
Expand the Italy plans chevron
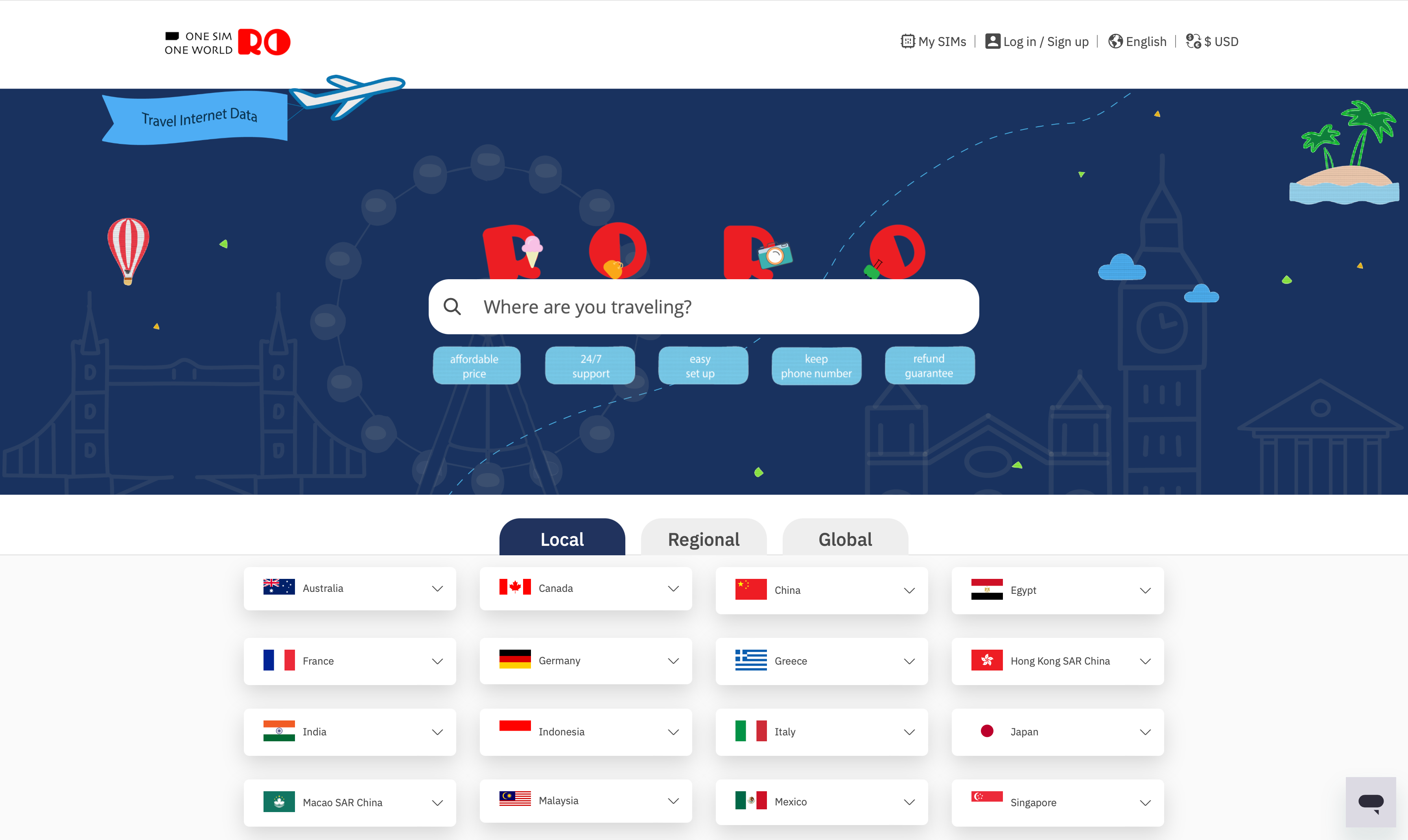[x=909, y=732]
